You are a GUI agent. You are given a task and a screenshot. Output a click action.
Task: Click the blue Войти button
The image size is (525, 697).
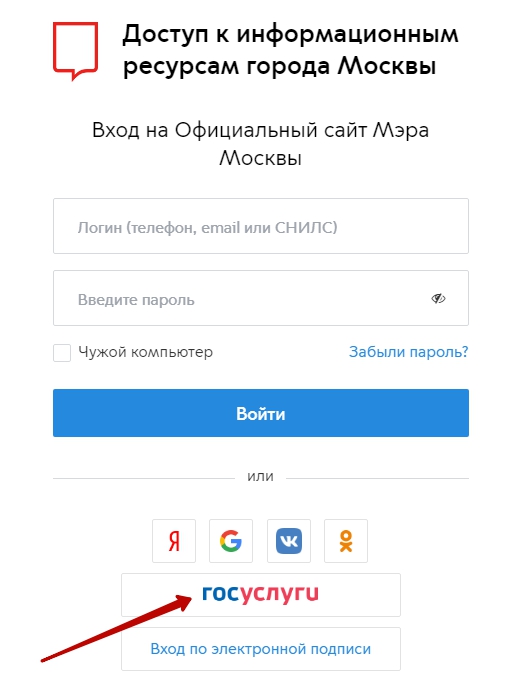coord(260,413)
